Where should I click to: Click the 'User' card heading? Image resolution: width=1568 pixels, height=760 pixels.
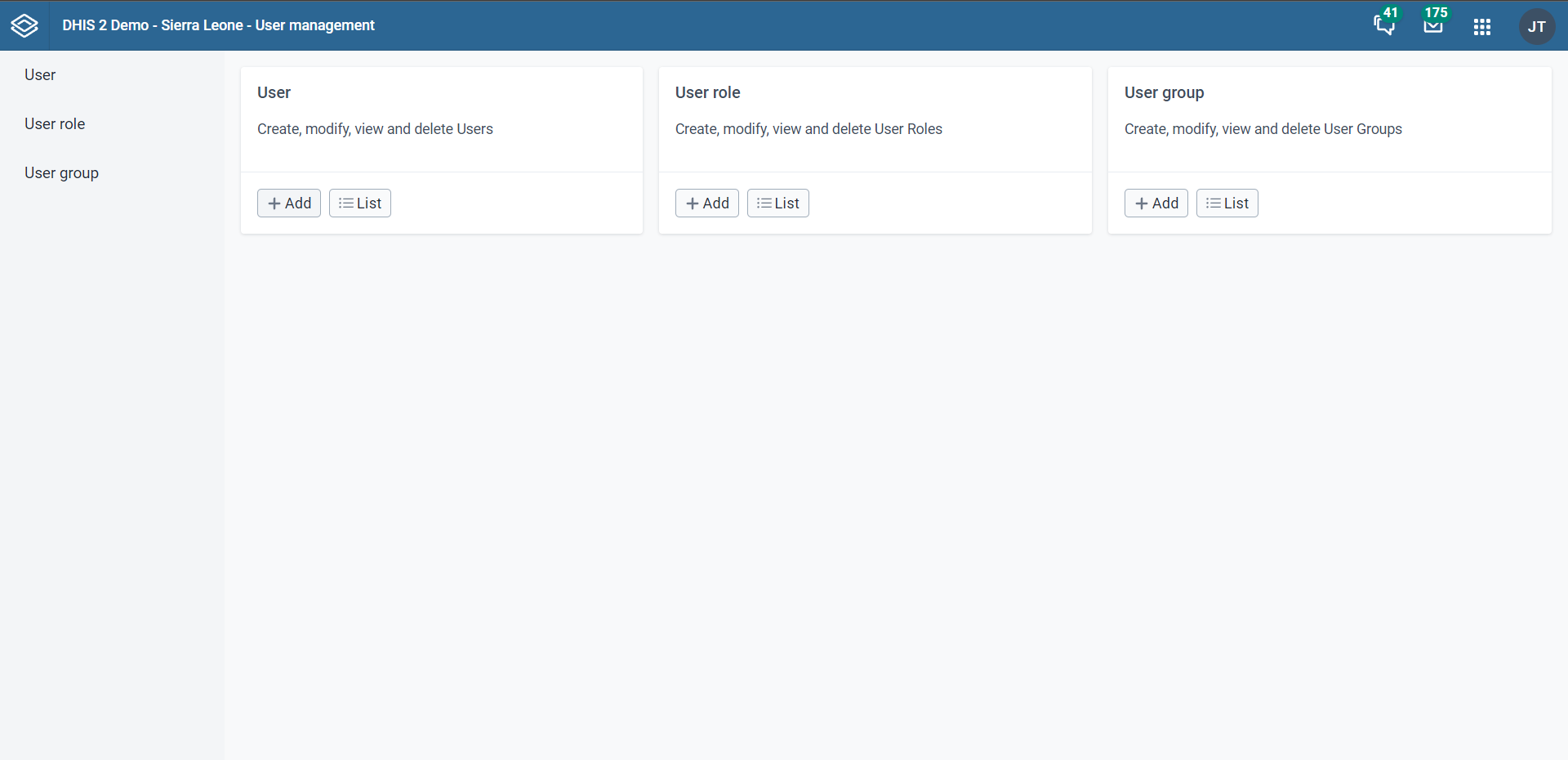274,93
